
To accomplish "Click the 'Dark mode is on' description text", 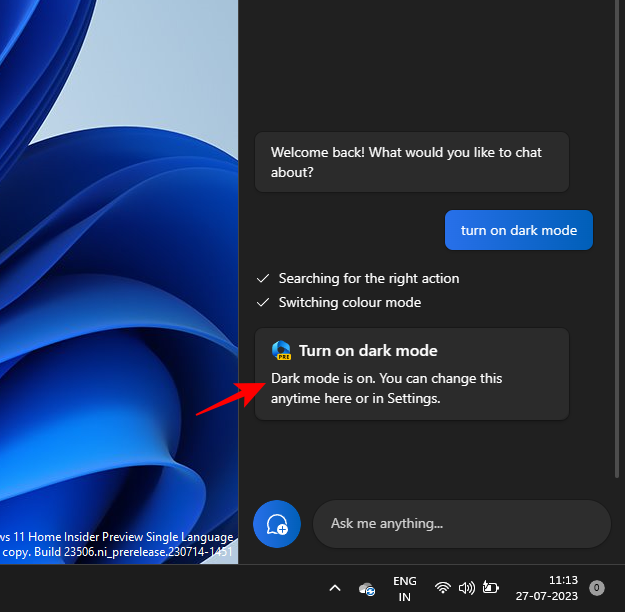I will click(x=386, y=388).
